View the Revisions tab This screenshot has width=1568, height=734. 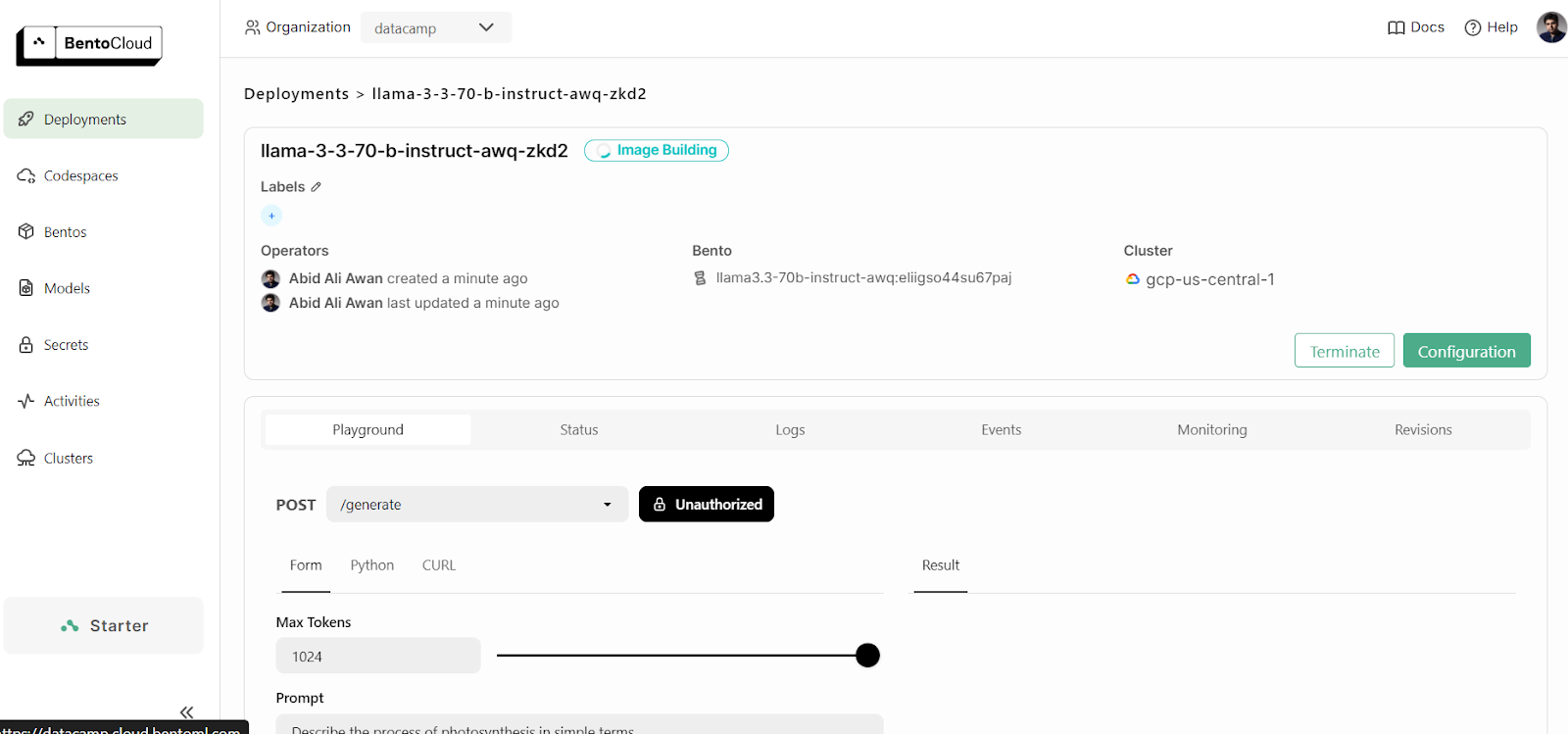(1423, 430)
